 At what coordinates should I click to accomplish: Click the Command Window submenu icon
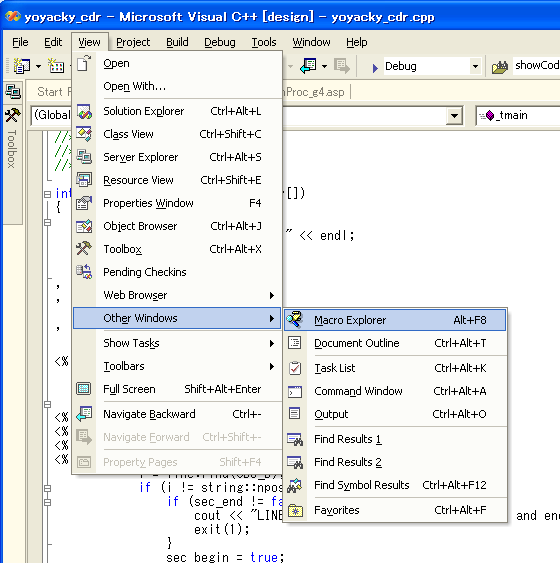coord(295,391)
